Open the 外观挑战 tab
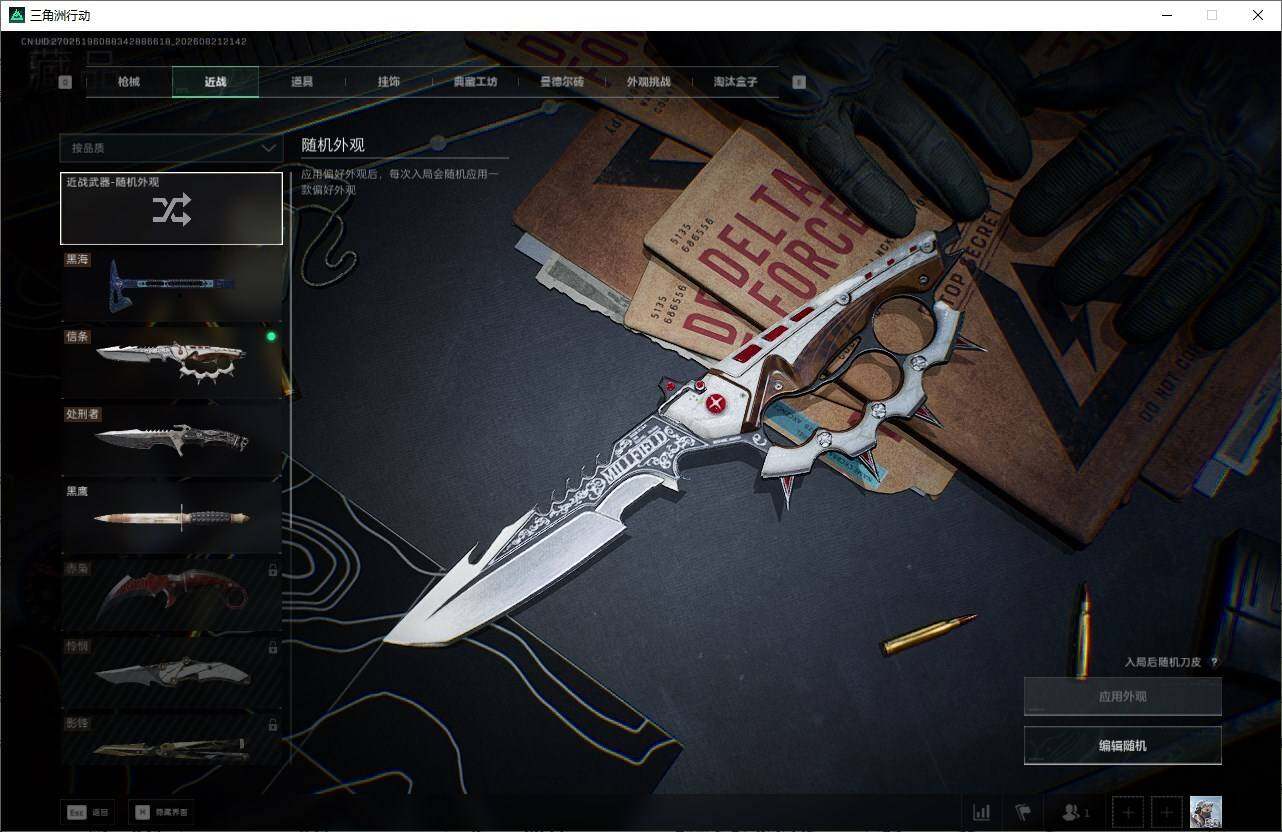 (649, 82)
